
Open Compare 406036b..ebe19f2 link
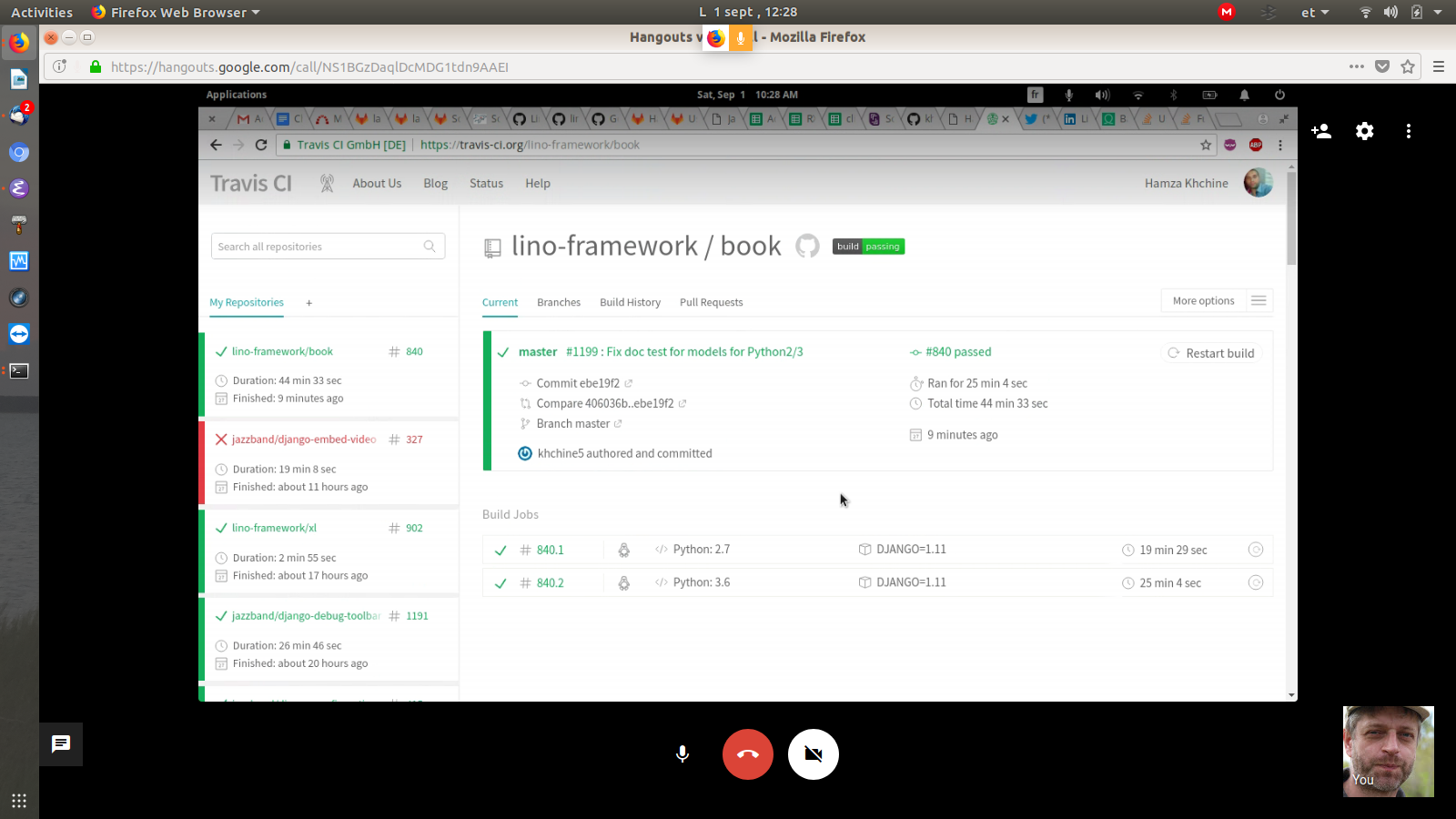coord(605,403)
